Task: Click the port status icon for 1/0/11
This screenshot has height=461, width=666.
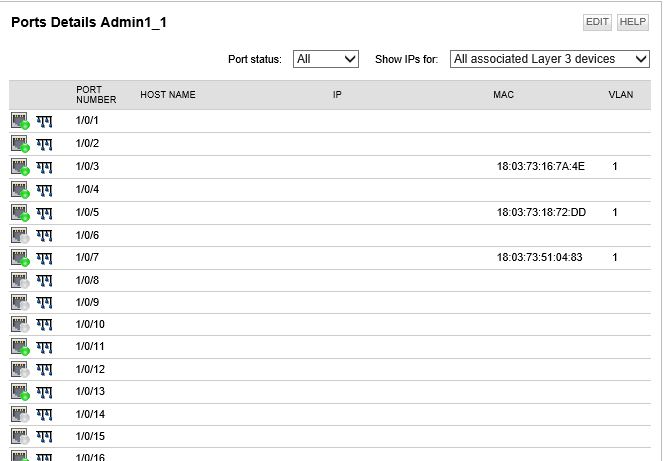Action: [20, 347]
